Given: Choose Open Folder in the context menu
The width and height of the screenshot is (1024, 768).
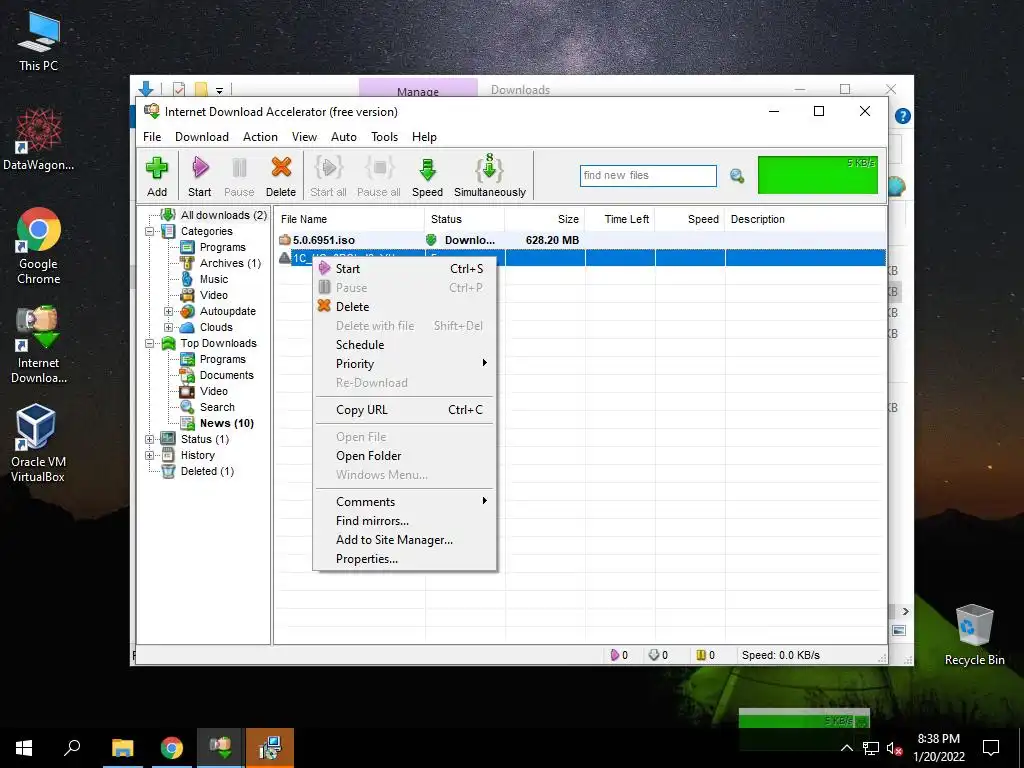Looking at the screenshot, I should click(404, 455).
